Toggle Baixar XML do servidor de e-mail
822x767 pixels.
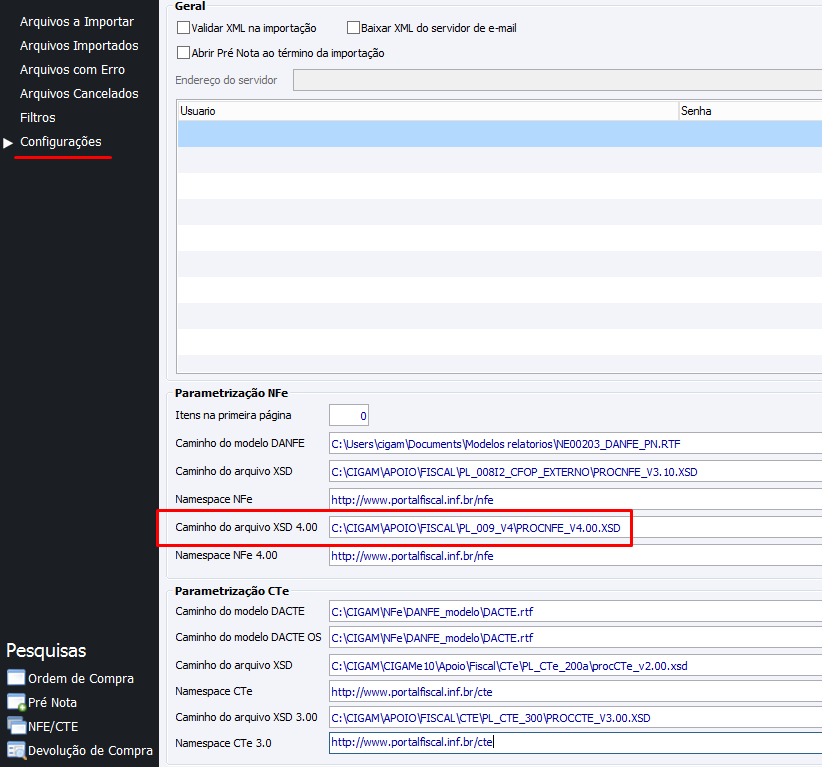point(353,28)
